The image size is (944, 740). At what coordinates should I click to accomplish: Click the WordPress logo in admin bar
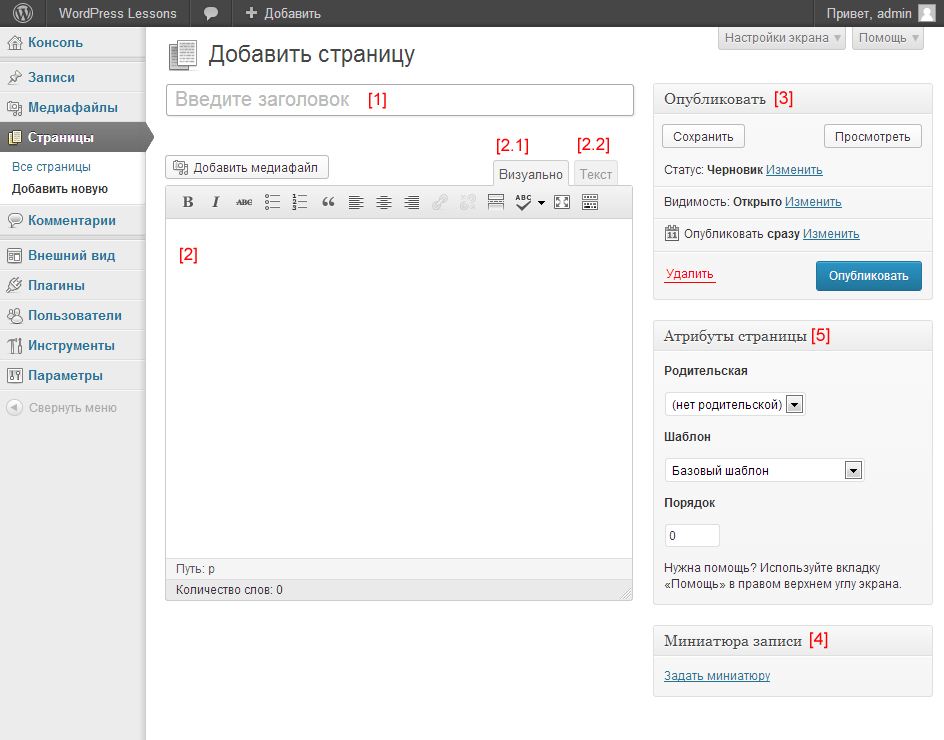click(x=23, y=13)
